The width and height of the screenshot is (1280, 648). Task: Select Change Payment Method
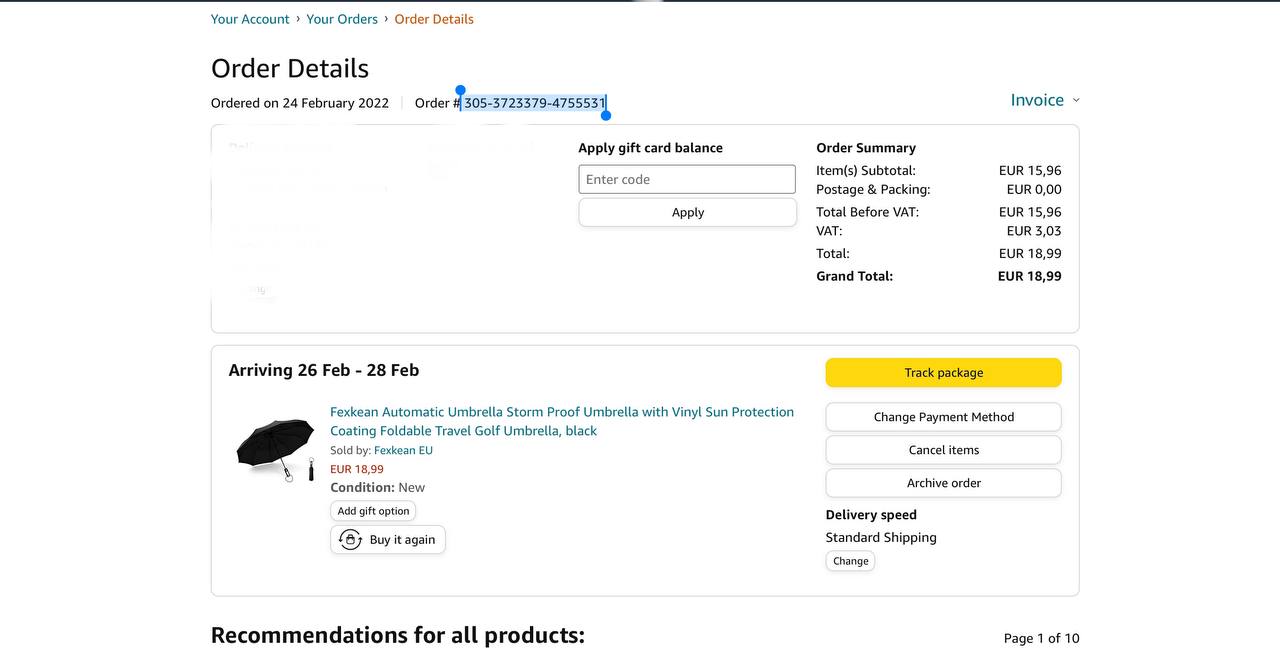point(943,417)
